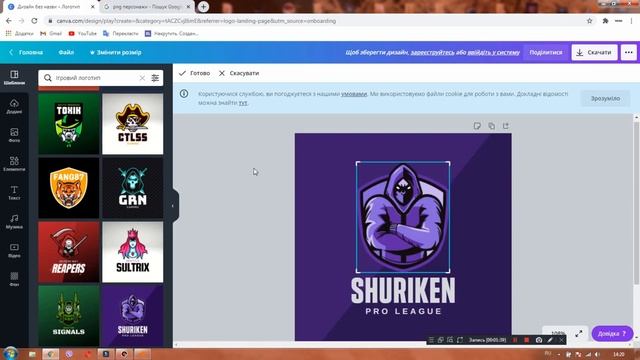Open the Windows Start menu
This screenshot has width=640, height=360.
coord(10,353)
